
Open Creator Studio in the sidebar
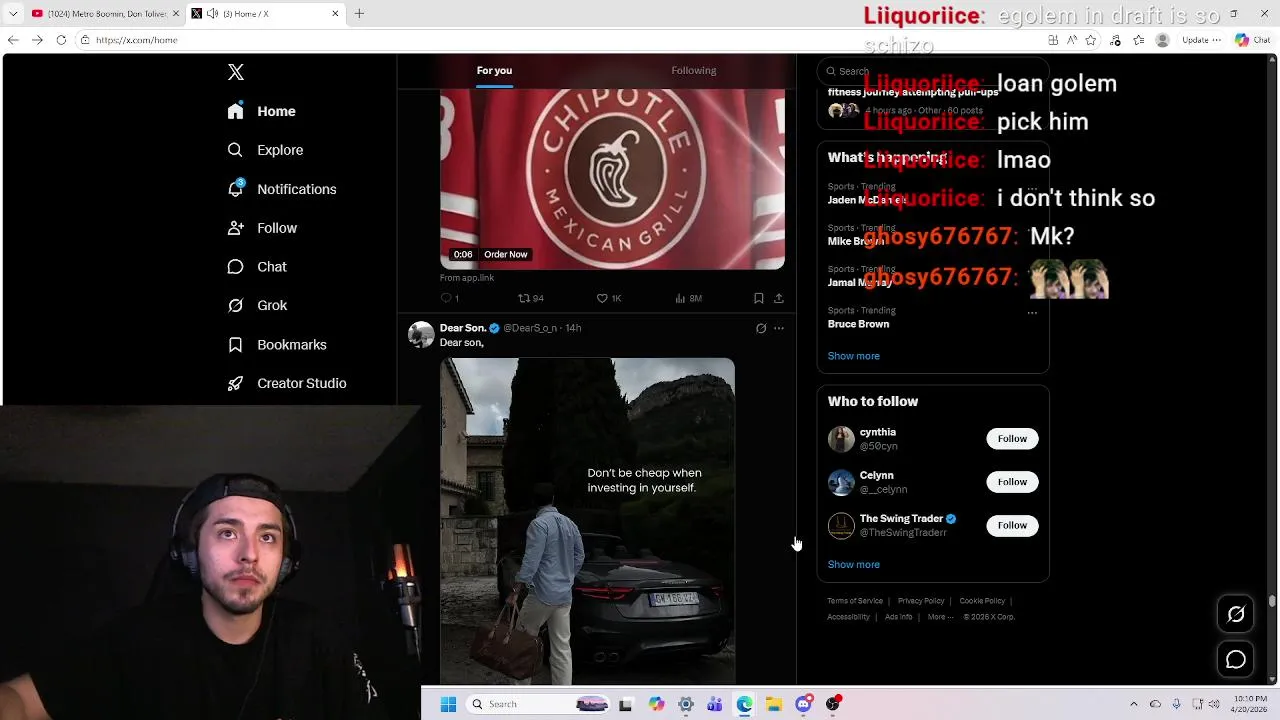pos(287,383)
